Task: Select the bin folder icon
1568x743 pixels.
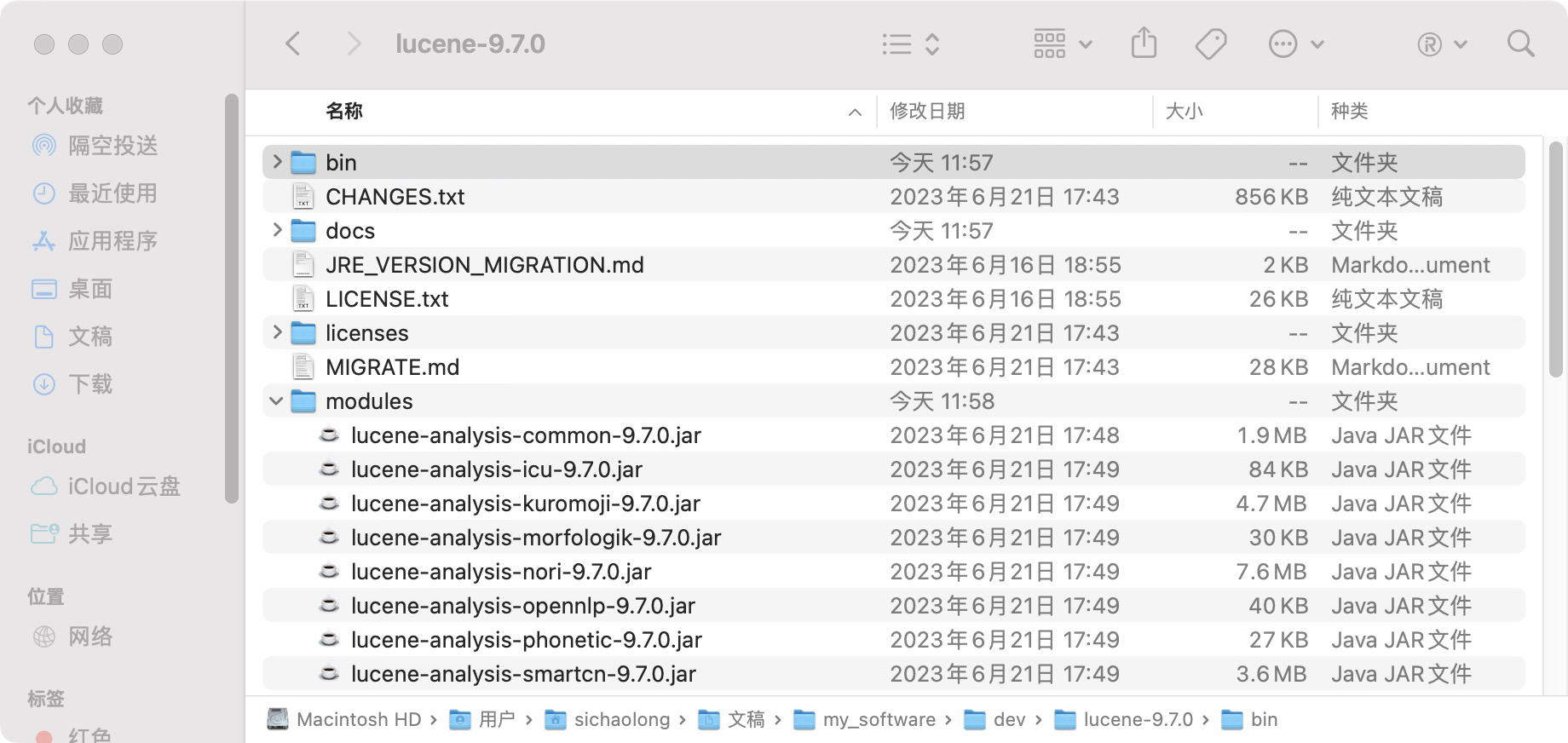Action: (x=303, y=162)
